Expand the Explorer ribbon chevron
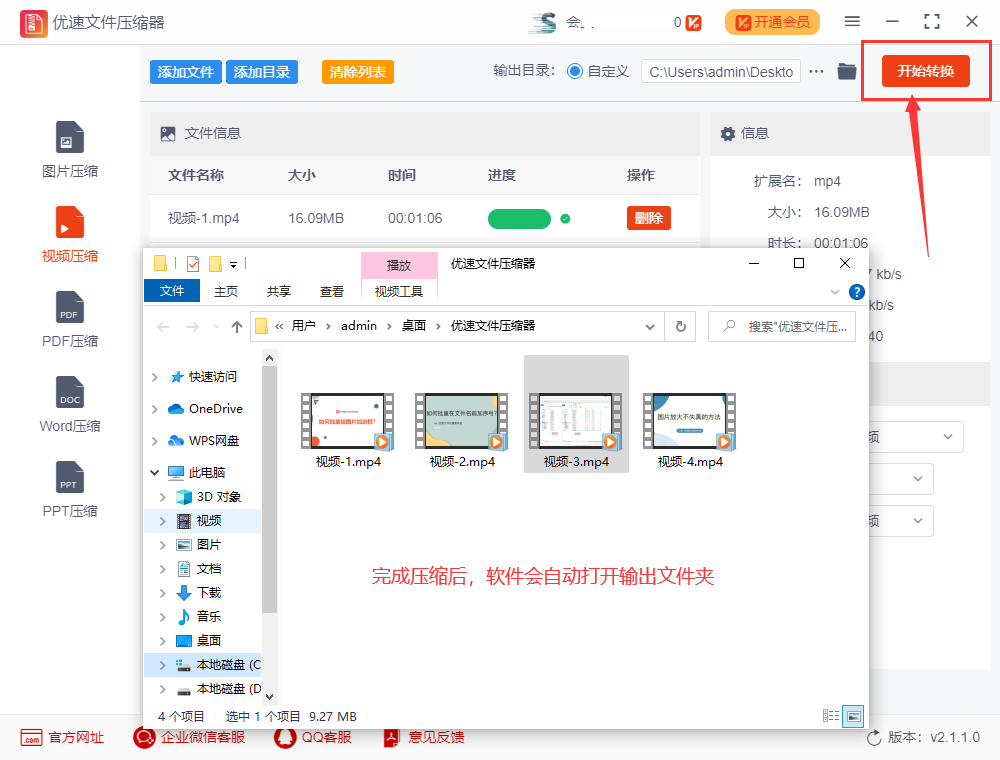Screen dimensions: 1000x760 click(835, 292)
